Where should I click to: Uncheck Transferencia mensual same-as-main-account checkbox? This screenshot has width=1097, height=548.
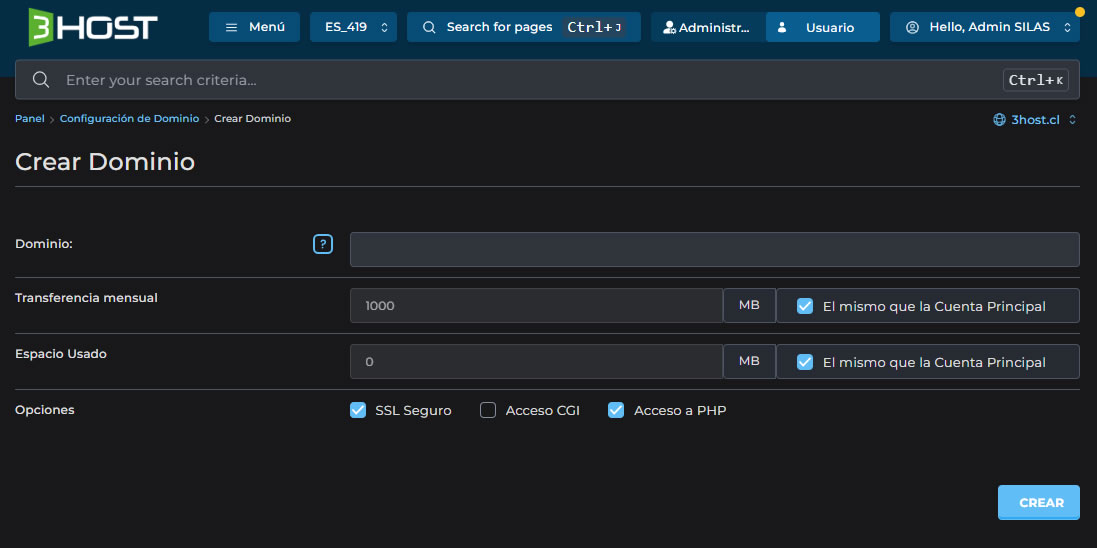(x=805, y=306)
